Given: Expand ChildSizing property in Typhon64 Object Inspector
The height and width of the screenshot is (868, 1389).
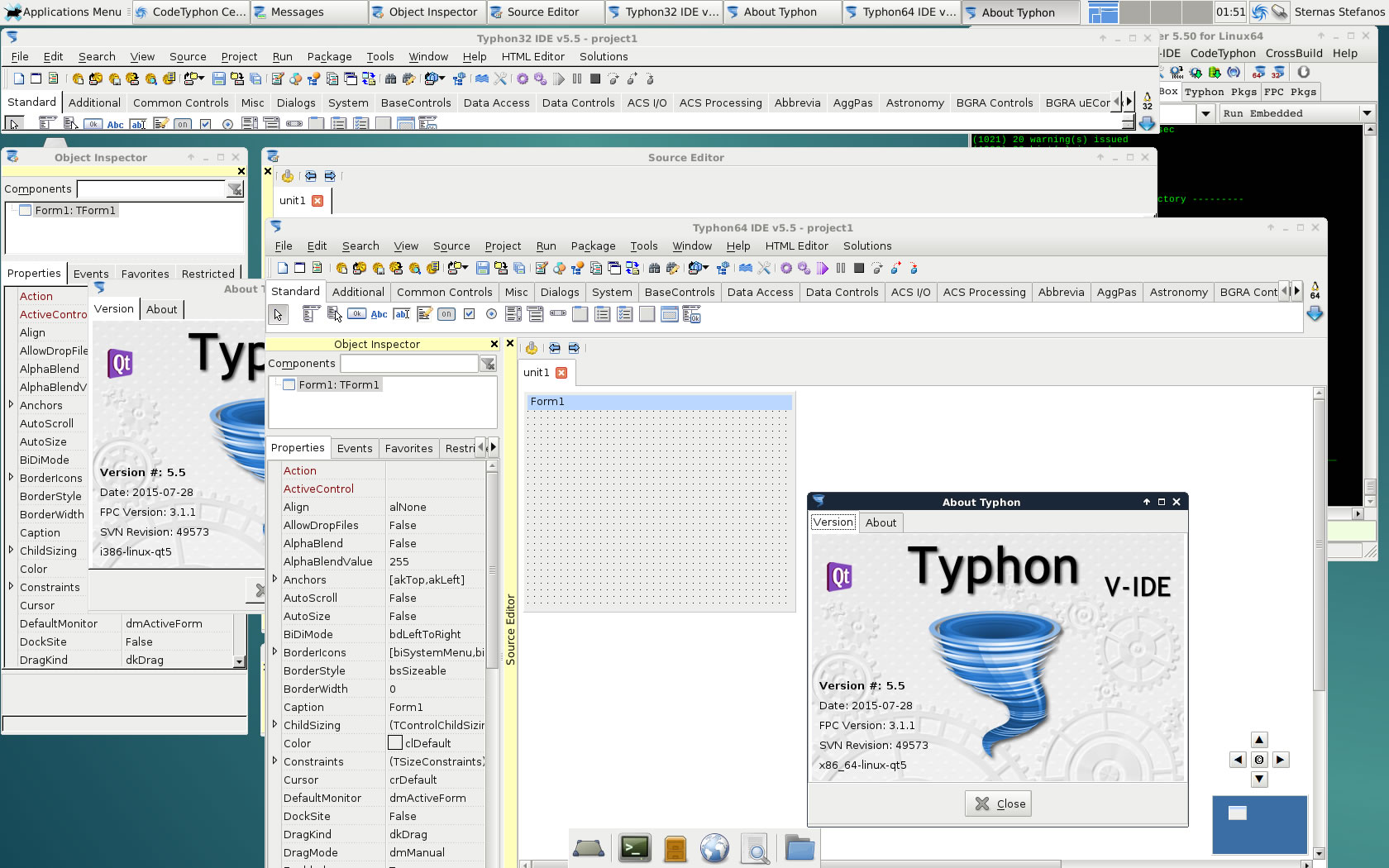Looking at the screenshot, I should 275,725.
